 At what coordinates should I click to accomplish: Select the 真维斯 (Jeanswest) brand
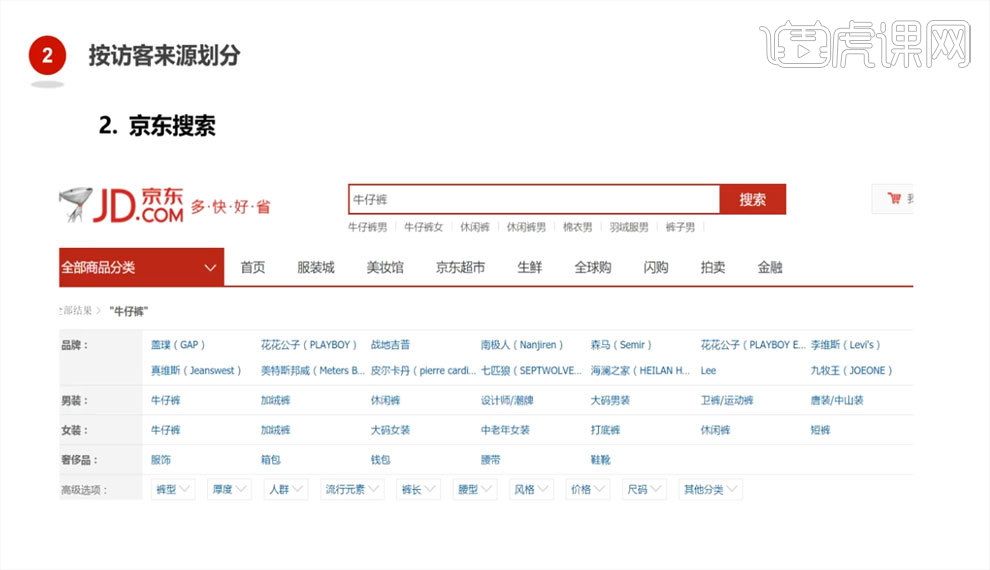196,371
